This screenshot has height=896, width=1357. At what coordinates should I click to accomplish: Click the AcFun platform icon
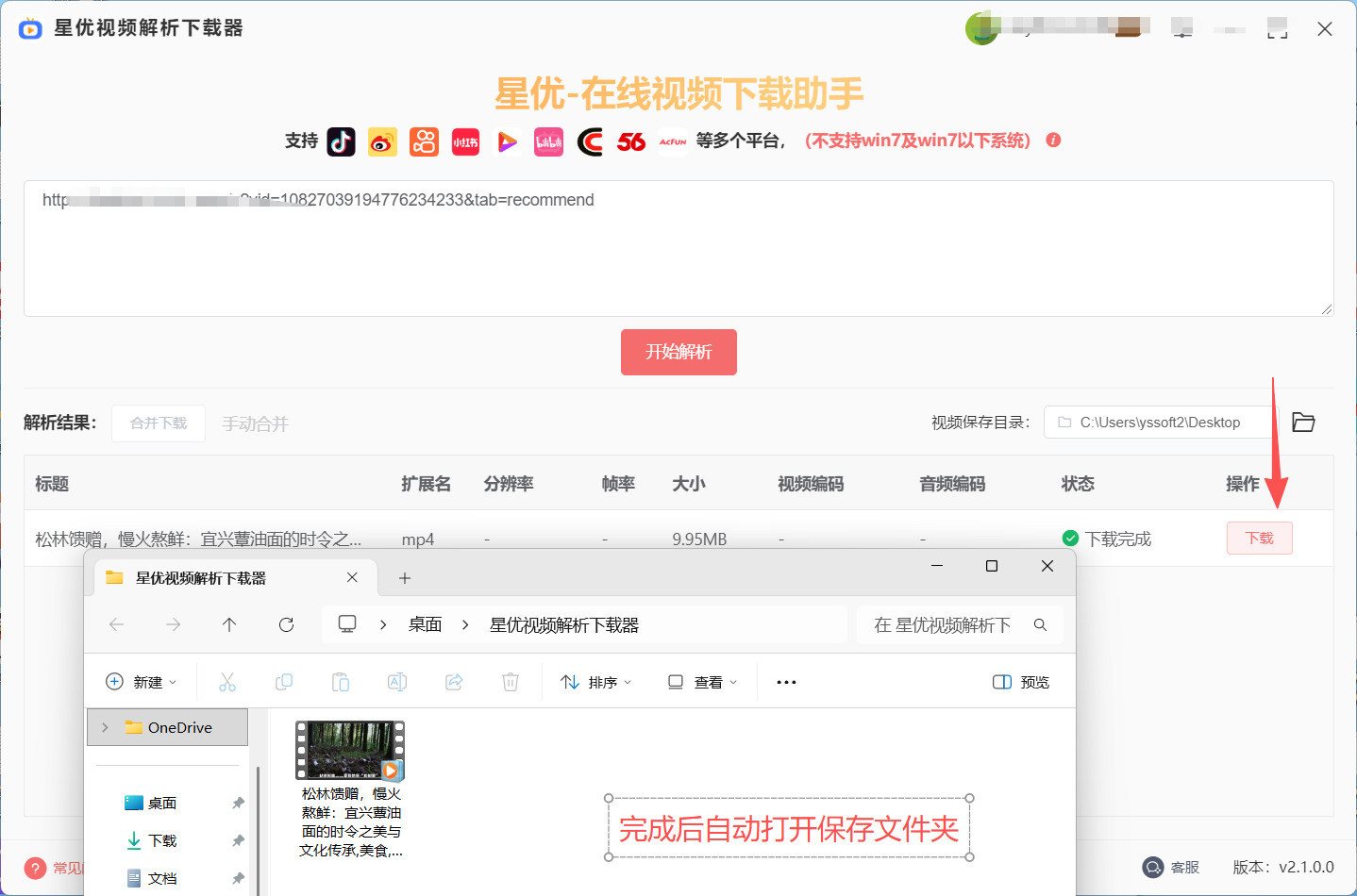click(x=673, y=141)
